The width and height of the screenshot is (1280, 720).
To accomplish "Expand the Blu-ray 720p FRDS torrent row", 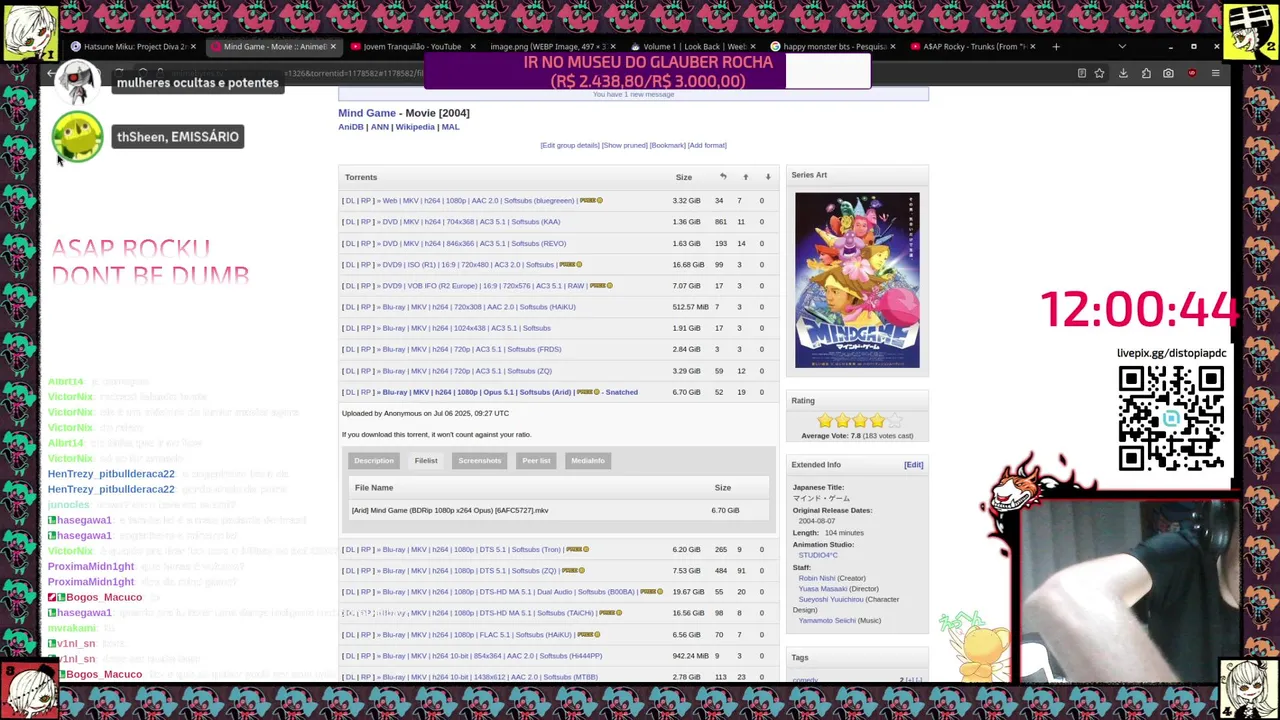I will coord(472,349).
